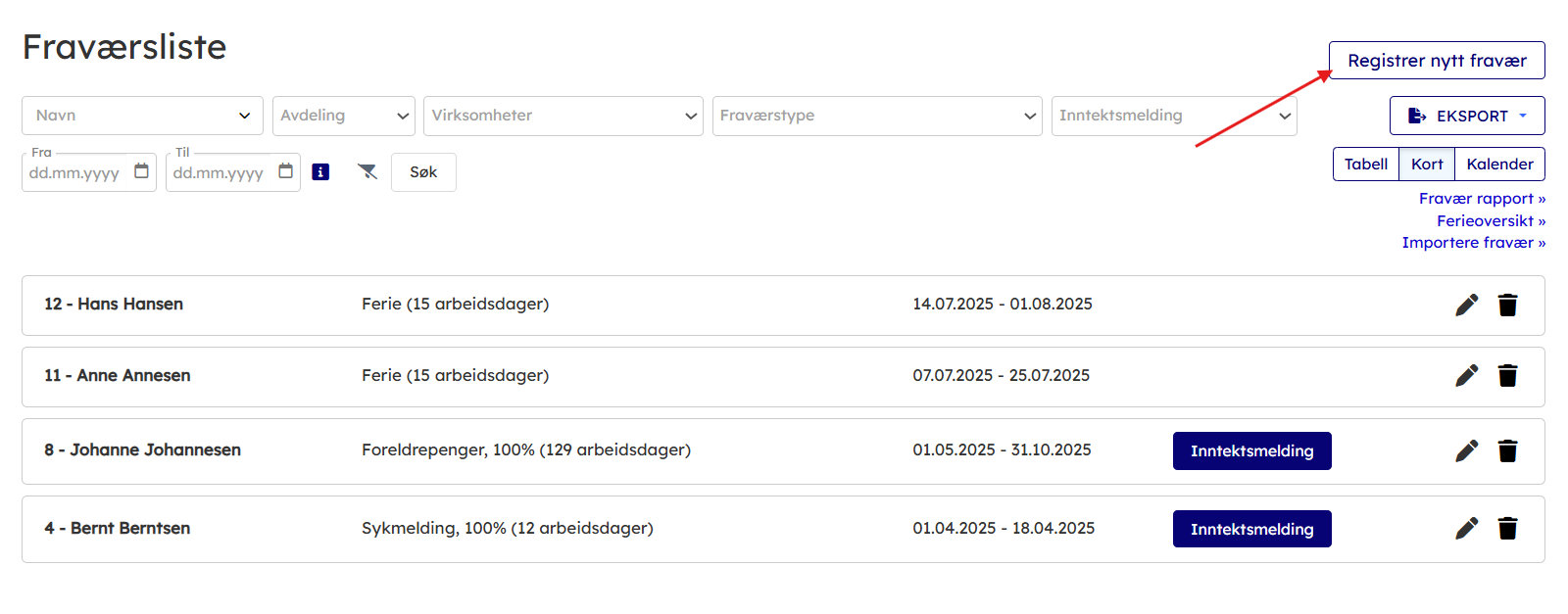Click the date info icon
The height and width of the screenshot is (614, 1568).
point(320,172)
